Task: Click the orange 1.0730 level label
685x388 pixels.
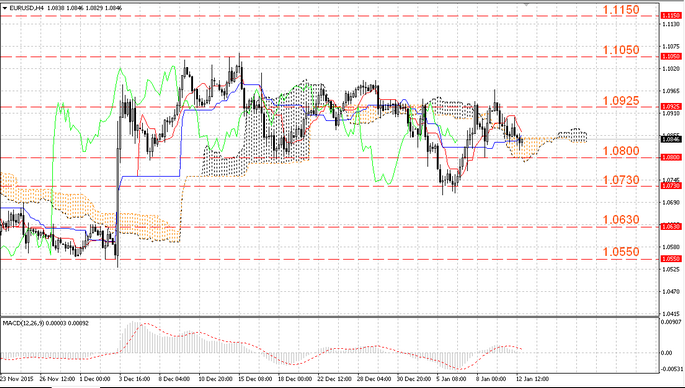Action: (x=621, y=180)
